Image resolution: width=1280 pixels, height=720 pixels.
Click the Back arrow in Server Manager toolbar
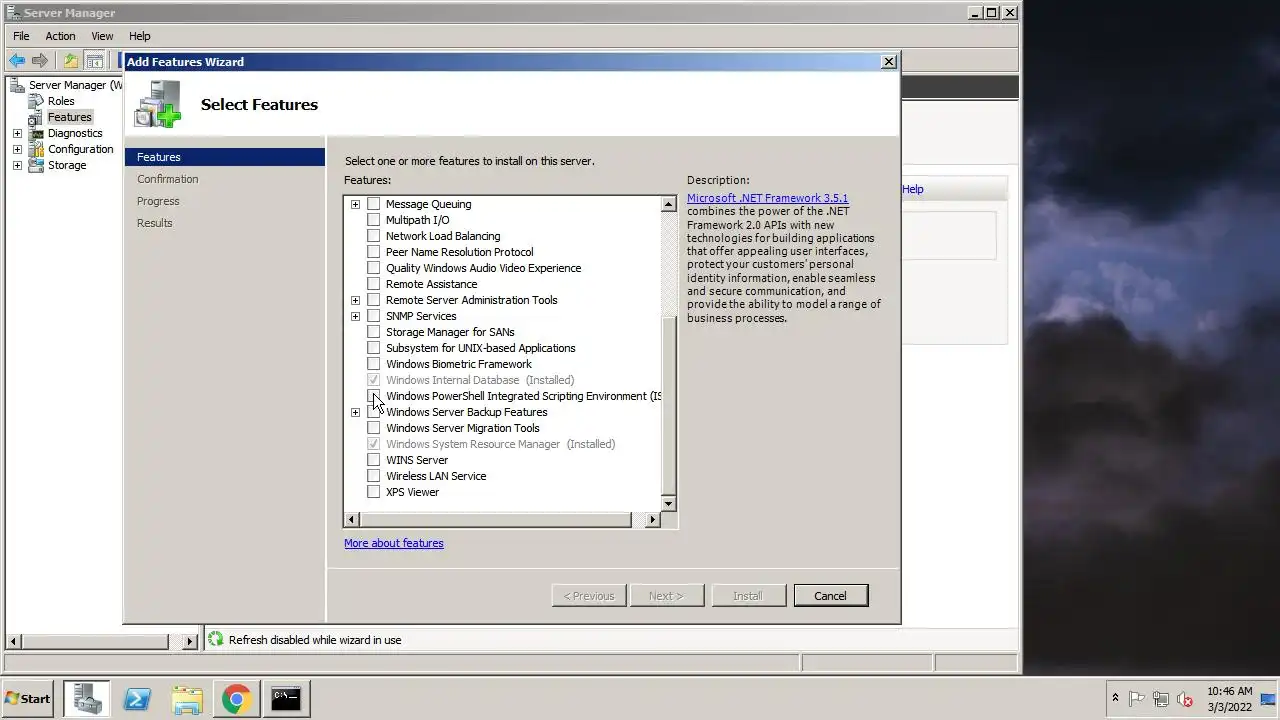[x=17, y=61]
